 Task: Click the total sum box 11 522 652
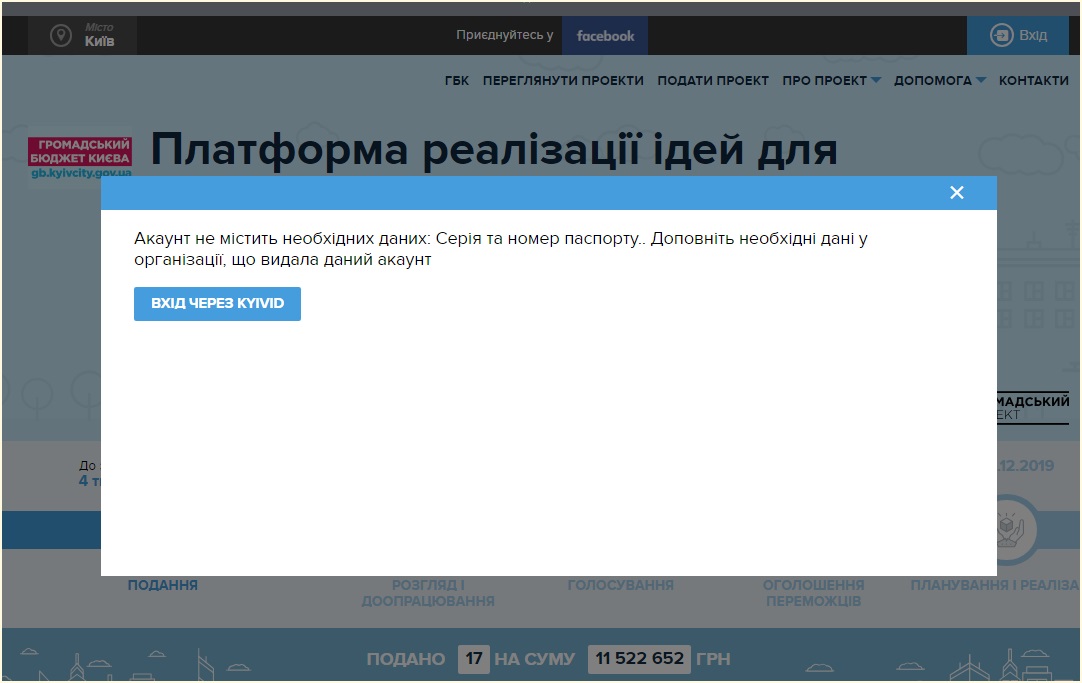pos(639,659)
